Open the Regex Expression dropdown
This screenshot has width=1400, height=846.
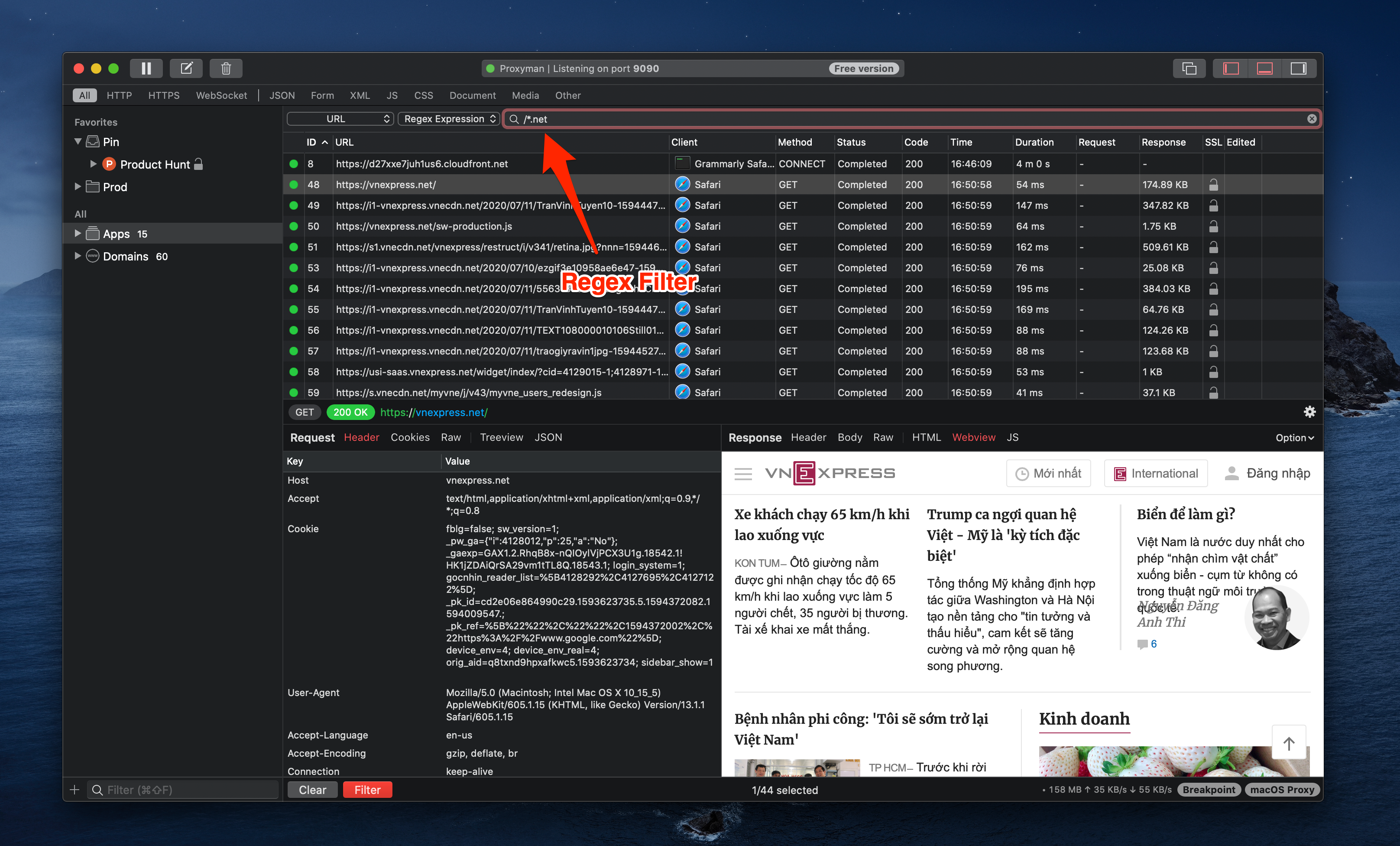(449, 119)
